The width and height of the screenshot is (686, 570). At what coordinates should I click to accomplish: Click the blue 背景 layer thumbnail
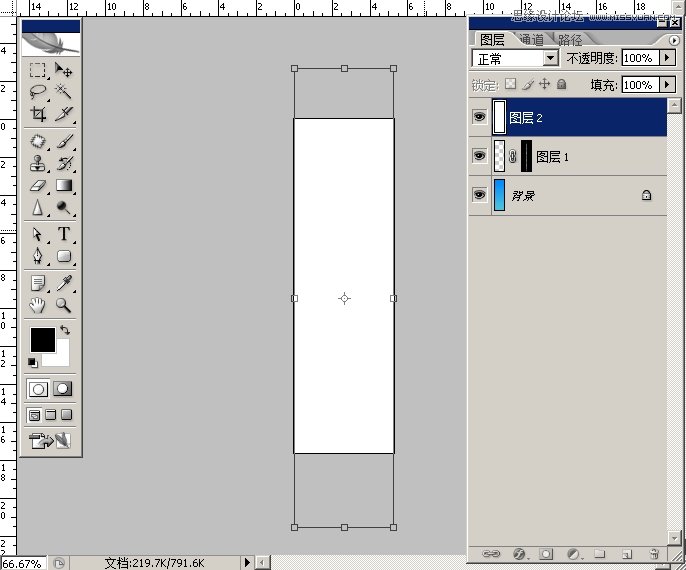(499, 195)
